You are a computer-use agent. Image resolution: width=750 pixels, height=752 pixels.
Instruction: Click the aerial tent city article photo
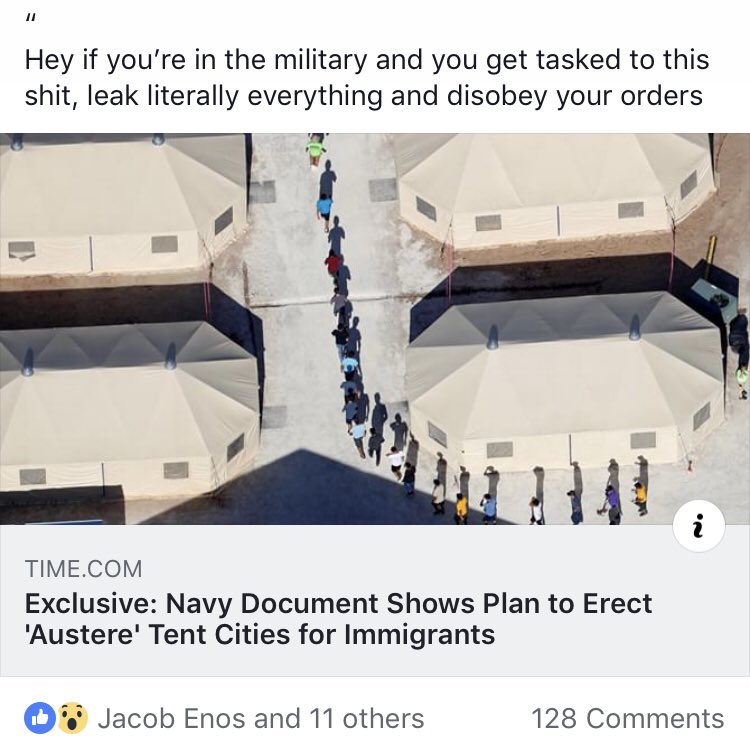point(375,329)
